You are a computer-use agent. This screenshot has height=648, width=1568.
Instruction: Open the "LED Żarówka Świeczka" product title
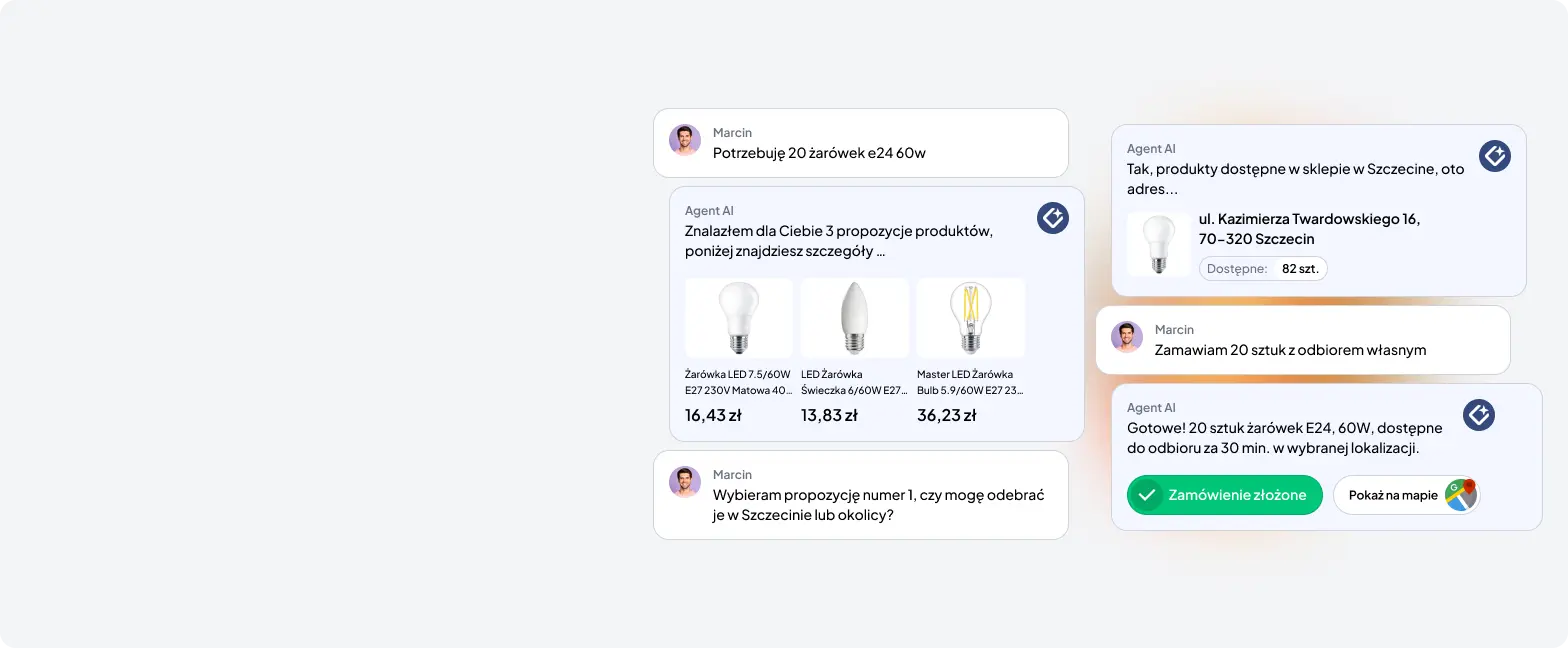854,382
